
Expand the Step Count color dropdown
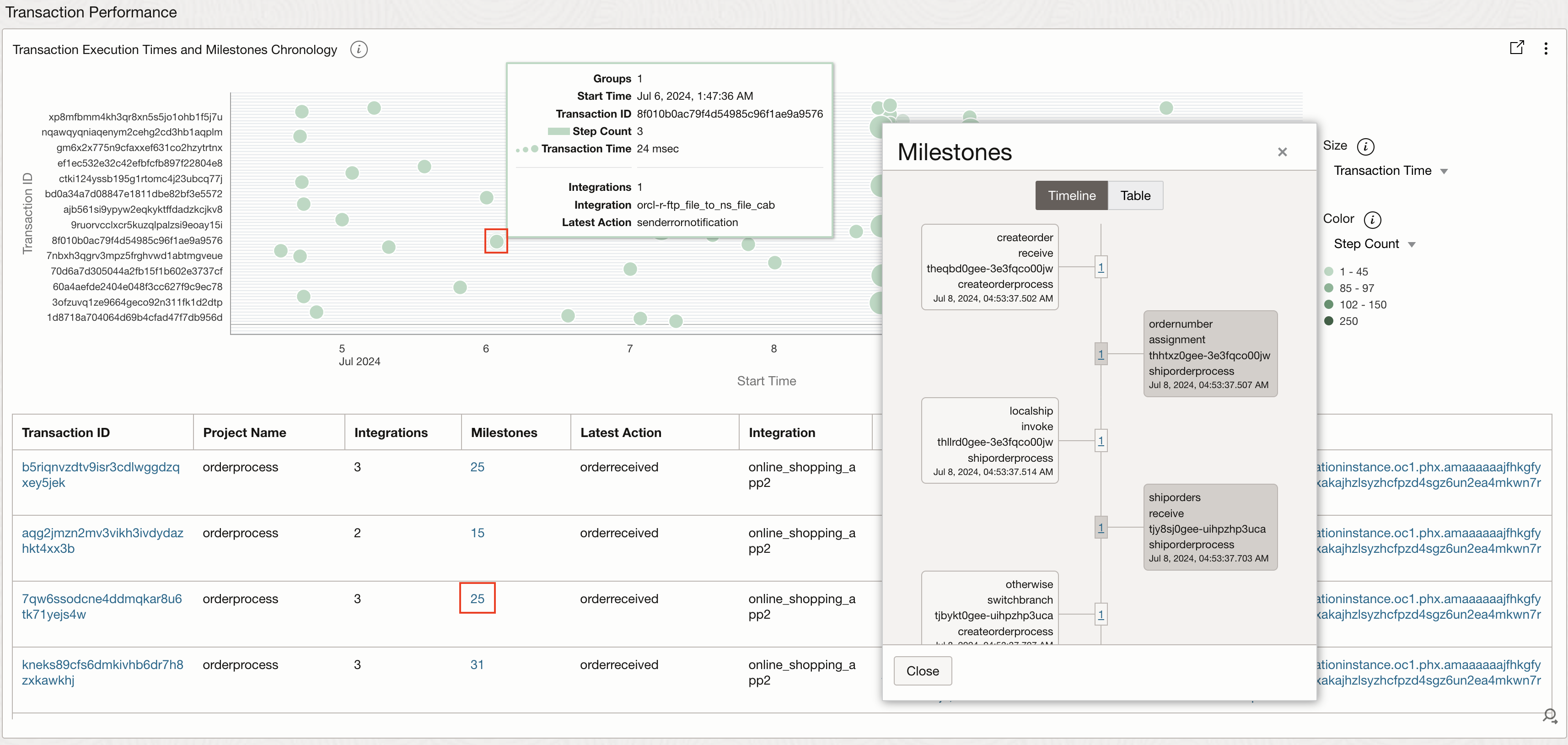(x=1374, y=244)
